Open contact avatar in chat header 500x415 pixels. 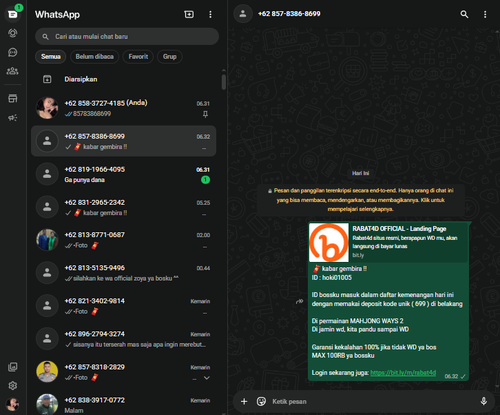[x=243, y=14]
